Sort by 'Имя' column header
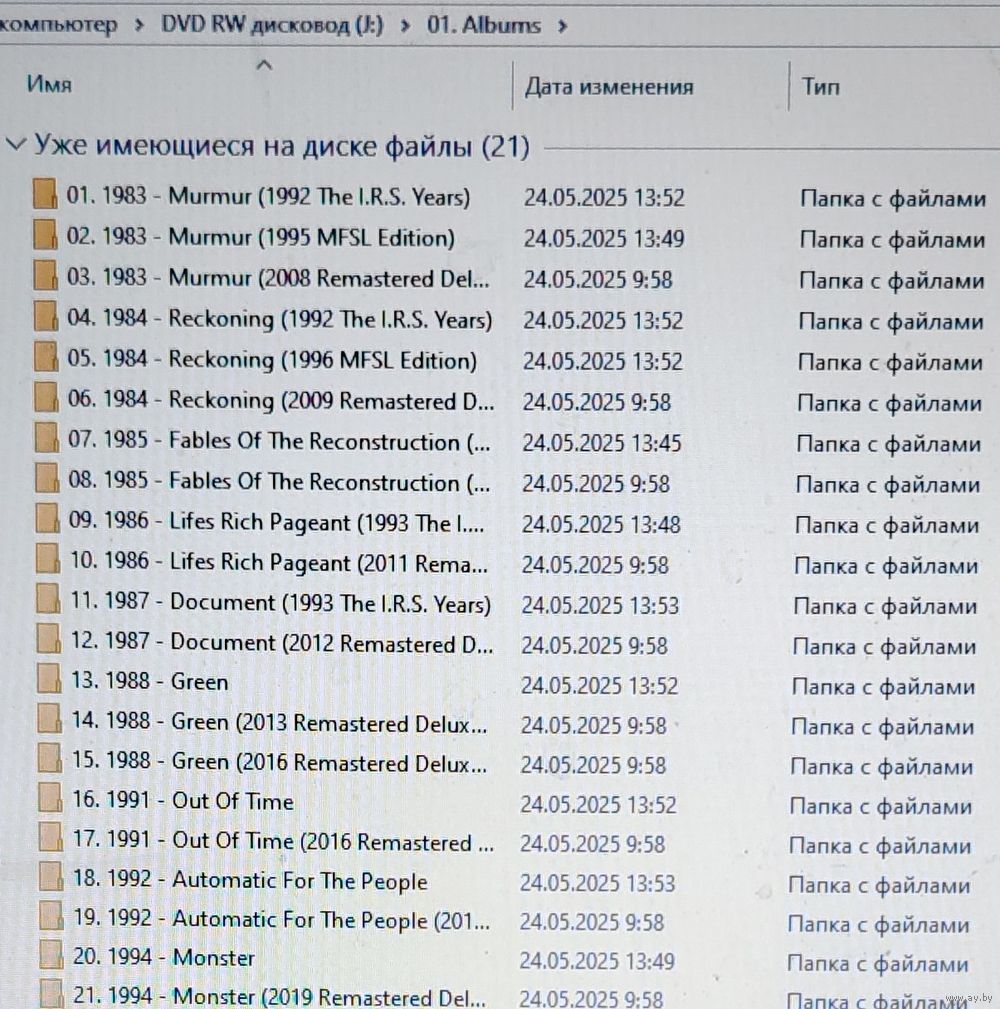Screen dimensions: 1000x1009 pos(49,84)
